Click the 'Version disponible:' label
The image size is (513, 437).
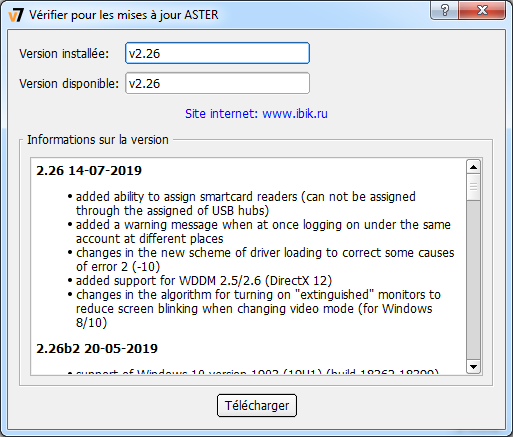(x=69, y=84)
